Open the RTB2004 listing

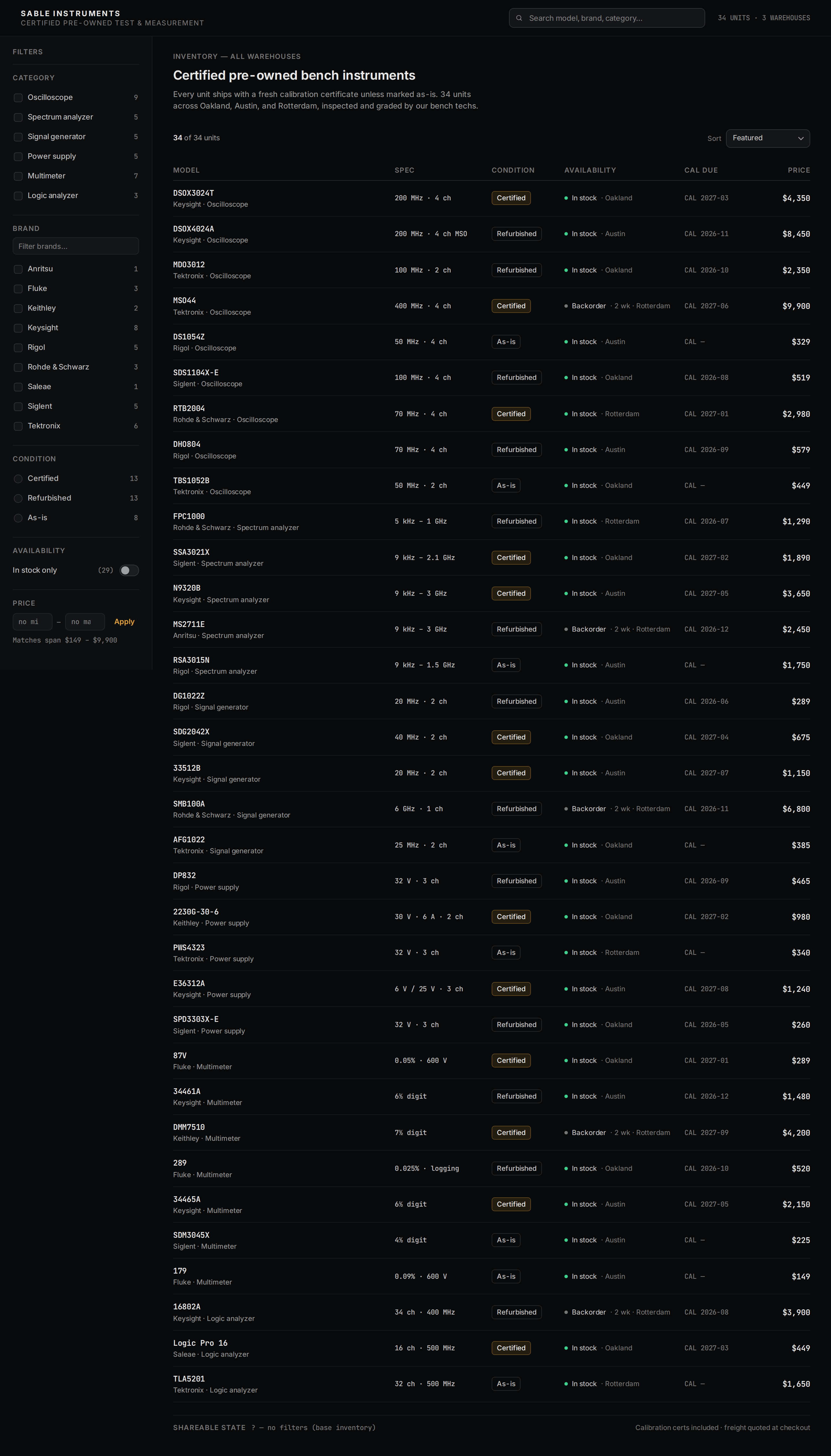[x=491, y=414]
